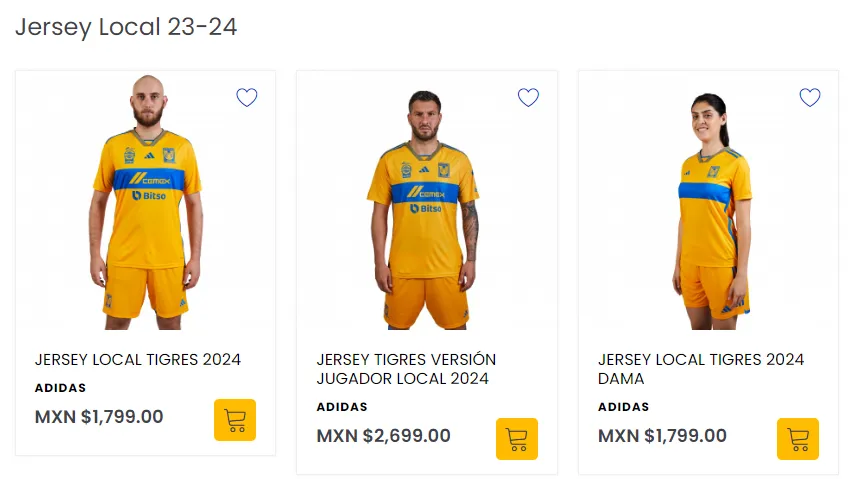850x479 pixels.
Task: Click ADIDAS brand under Dama jersey
Action: pos(623,407)
